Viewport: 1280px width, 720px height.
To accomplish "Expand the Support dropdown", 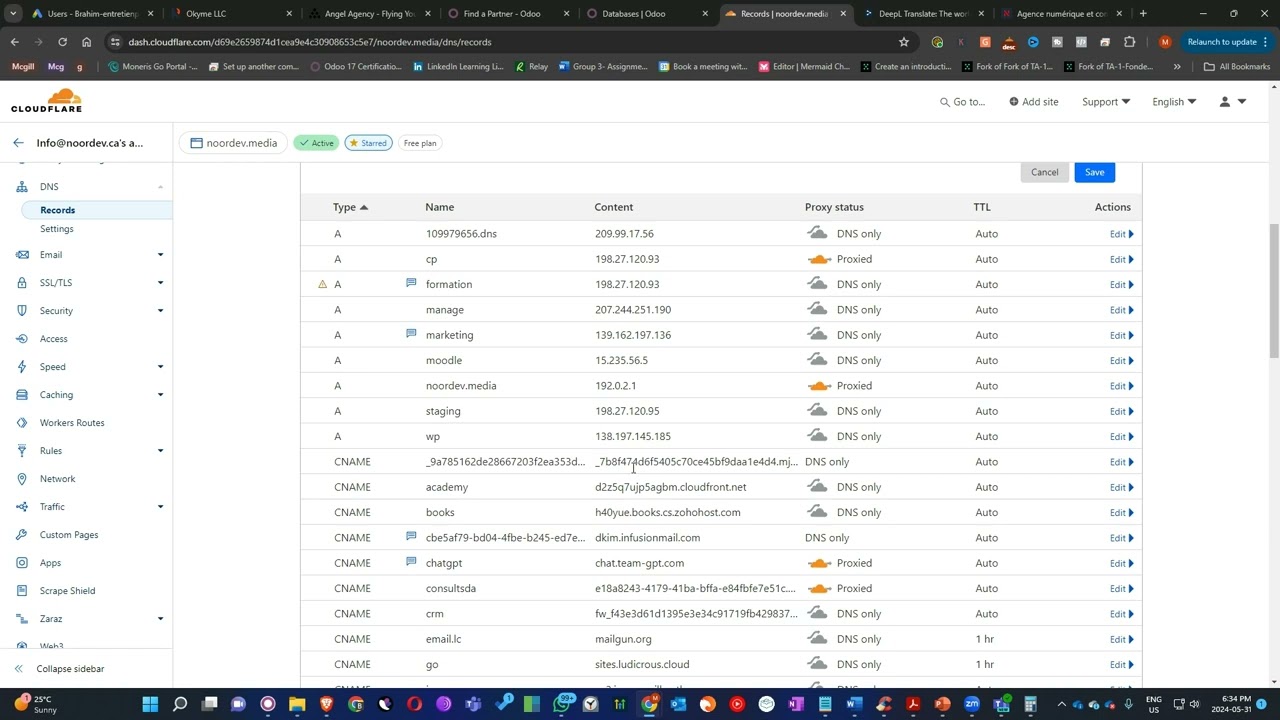I will coord(1106,102).
